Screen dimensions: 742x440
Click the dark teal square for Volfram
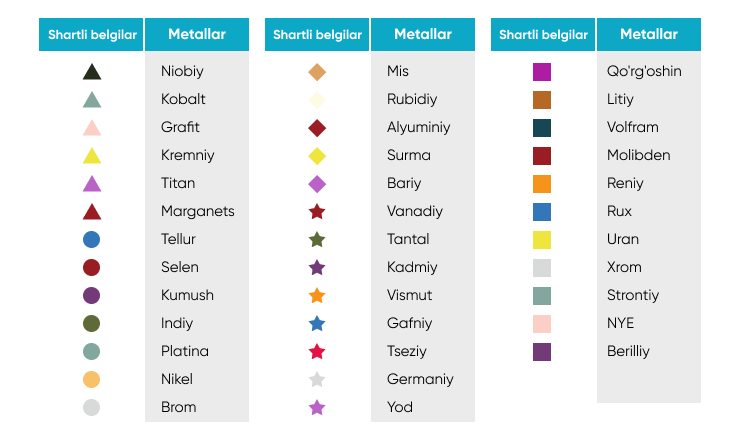[542, 128]
